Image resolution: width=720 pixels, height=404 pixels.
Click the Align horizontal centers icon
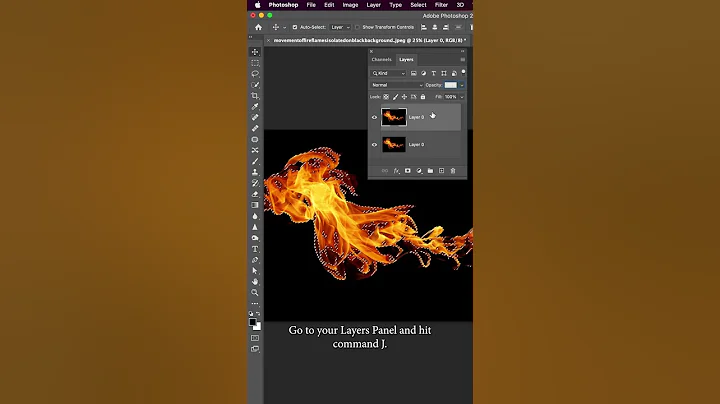click(434, 28)
